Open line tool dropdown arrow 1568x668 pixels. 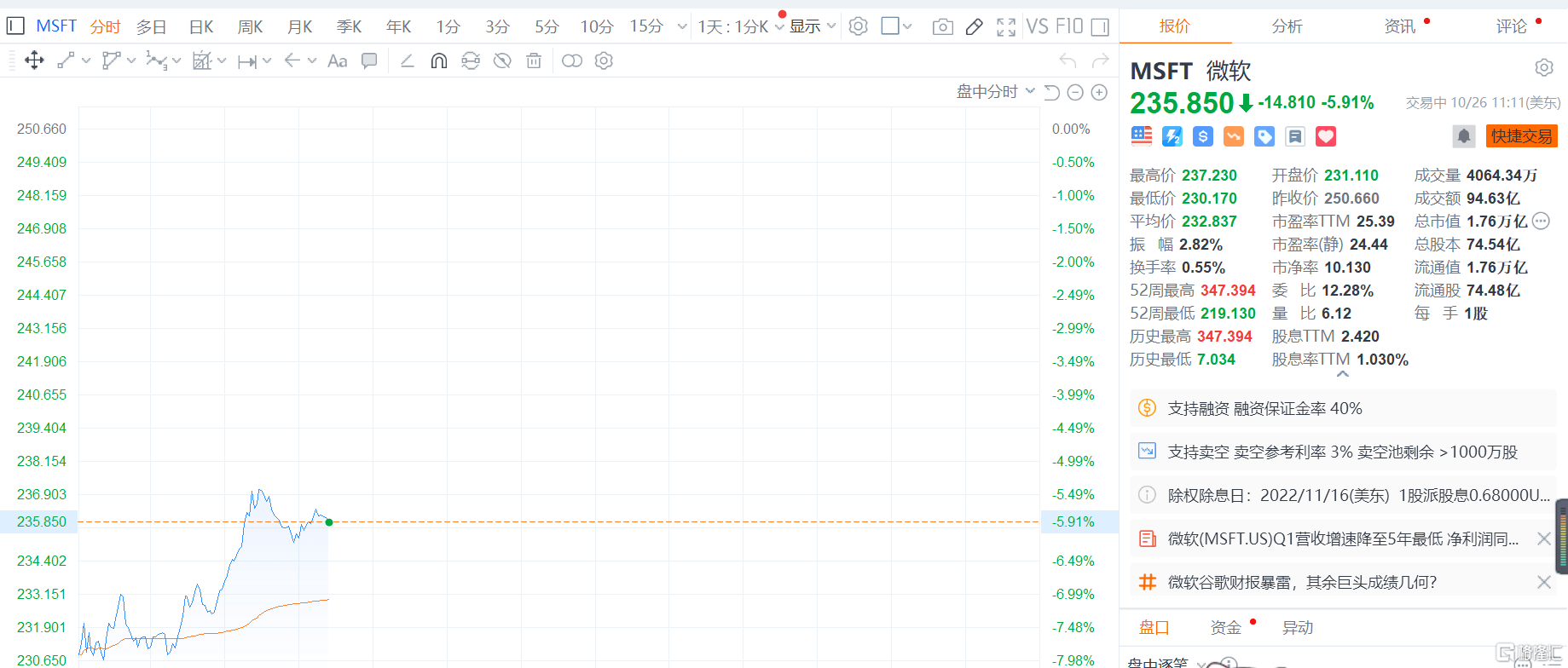point(86,60)
